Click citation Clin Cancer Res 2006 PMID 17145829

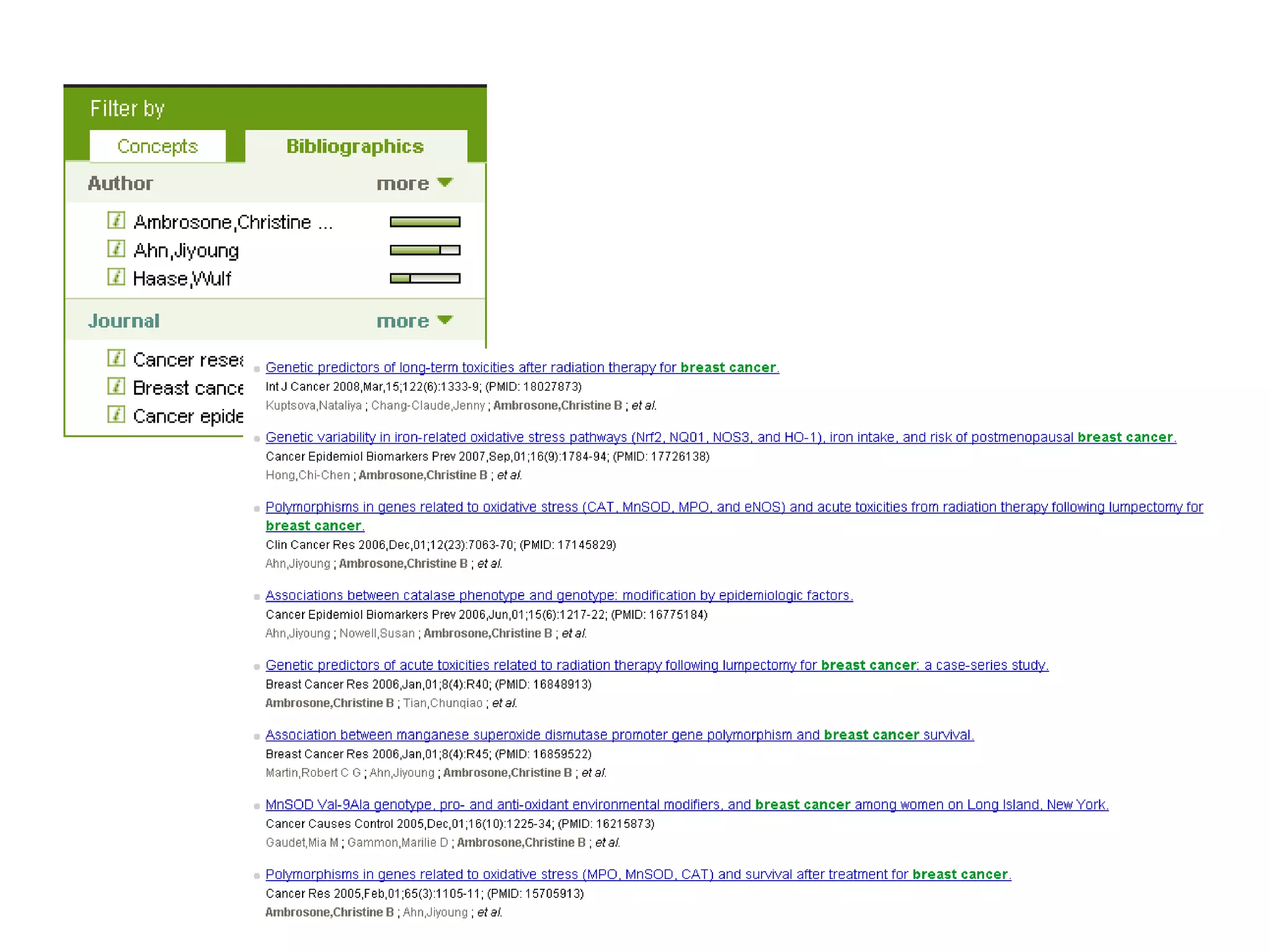440,545
